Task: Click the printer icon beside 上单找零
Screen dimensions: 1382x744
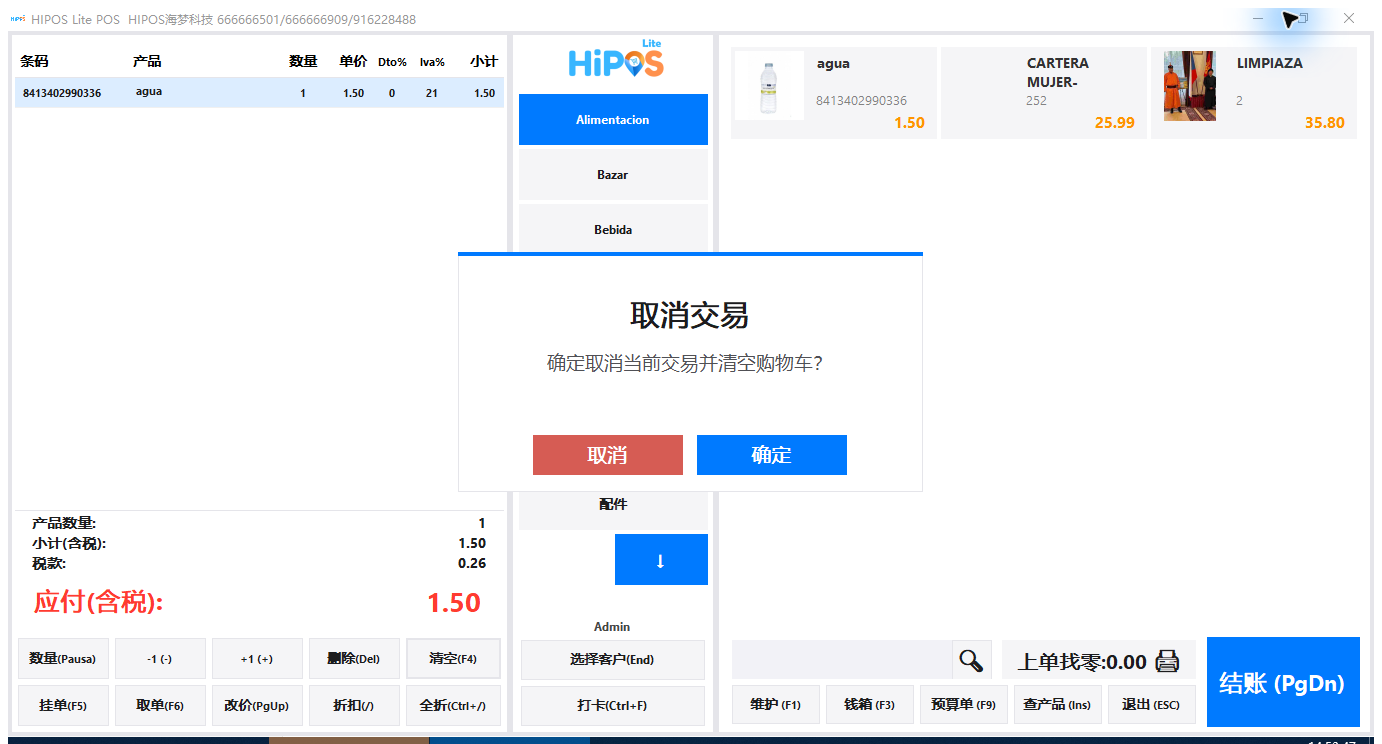Action: point(1167,661)
